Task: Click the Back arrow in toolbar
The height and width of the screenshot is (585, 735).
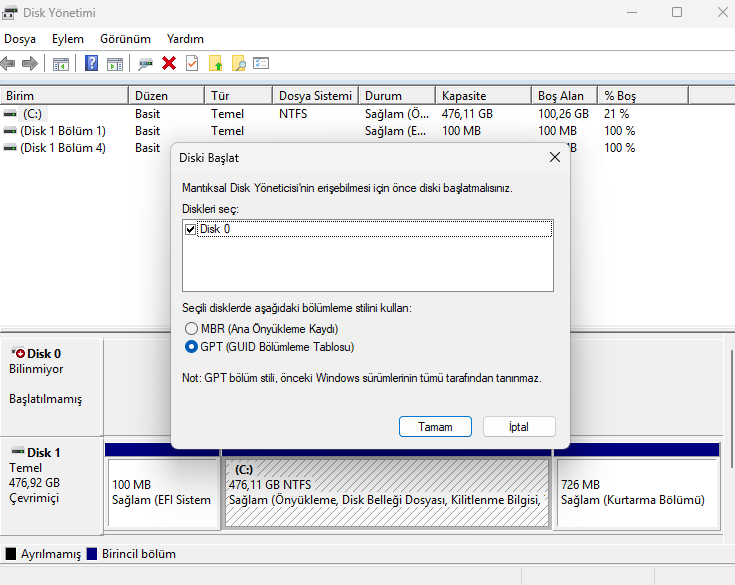Action: [8, 63]
